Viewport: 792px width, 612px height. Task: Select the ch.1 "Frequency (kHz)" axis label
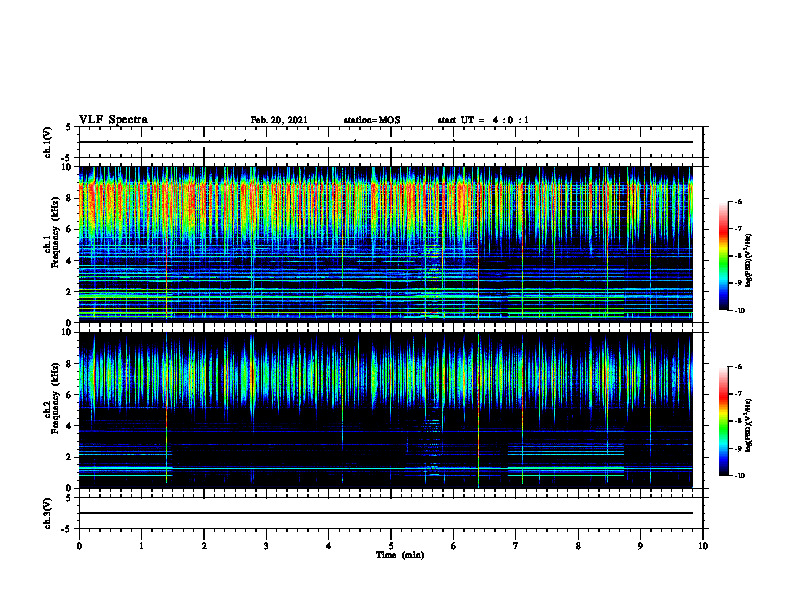(x=56, y=233)
